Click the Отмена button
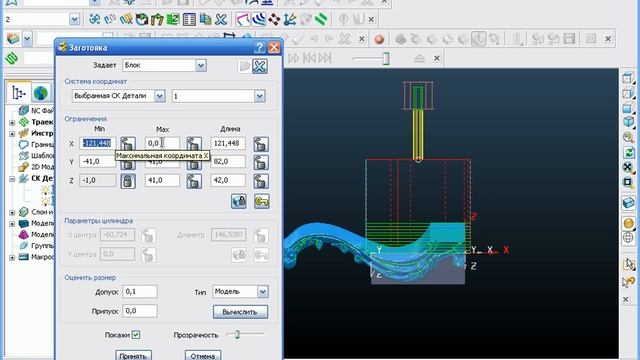Screen dimensions: 640x360 (x=203, y=355)
